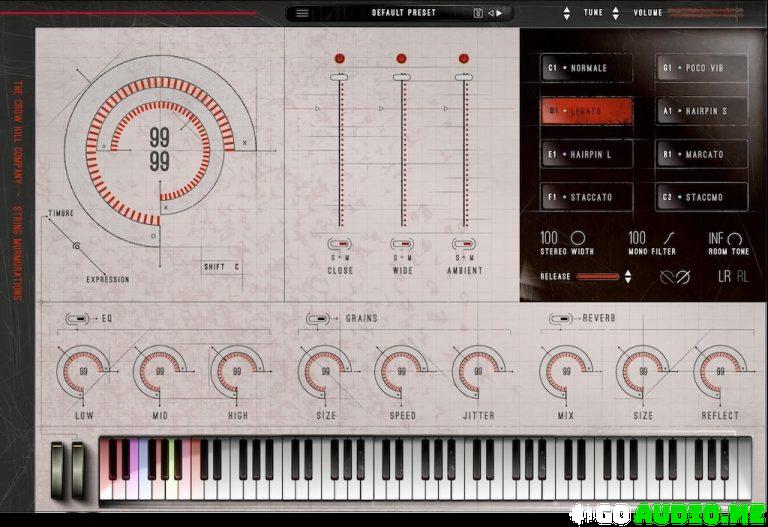Click the Volume slider
The width and height of the screenshot is (768, 527).
tap(706, 13)
